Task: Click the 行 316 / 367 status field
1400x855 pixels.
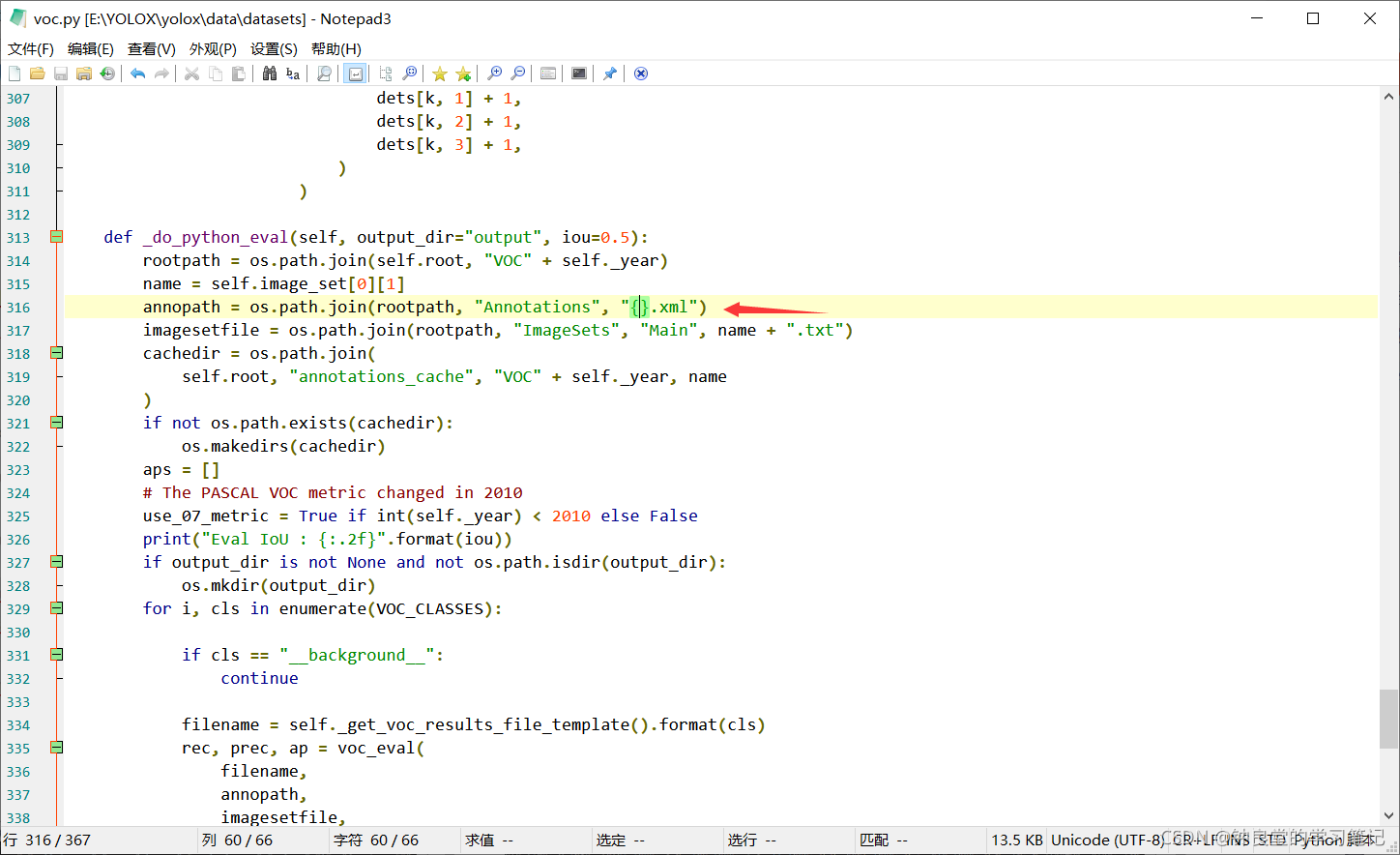Action: [x=47, y=840]
